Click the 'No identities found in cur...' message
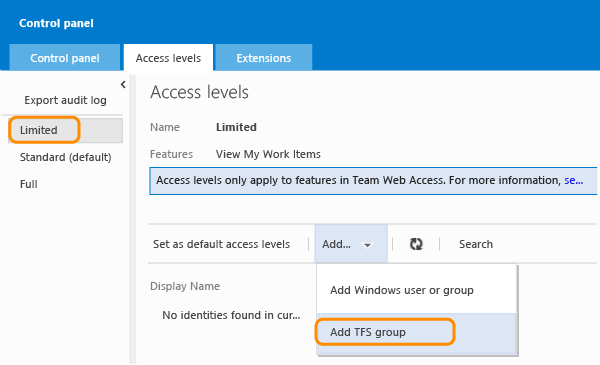 click(x=231, y=315)
